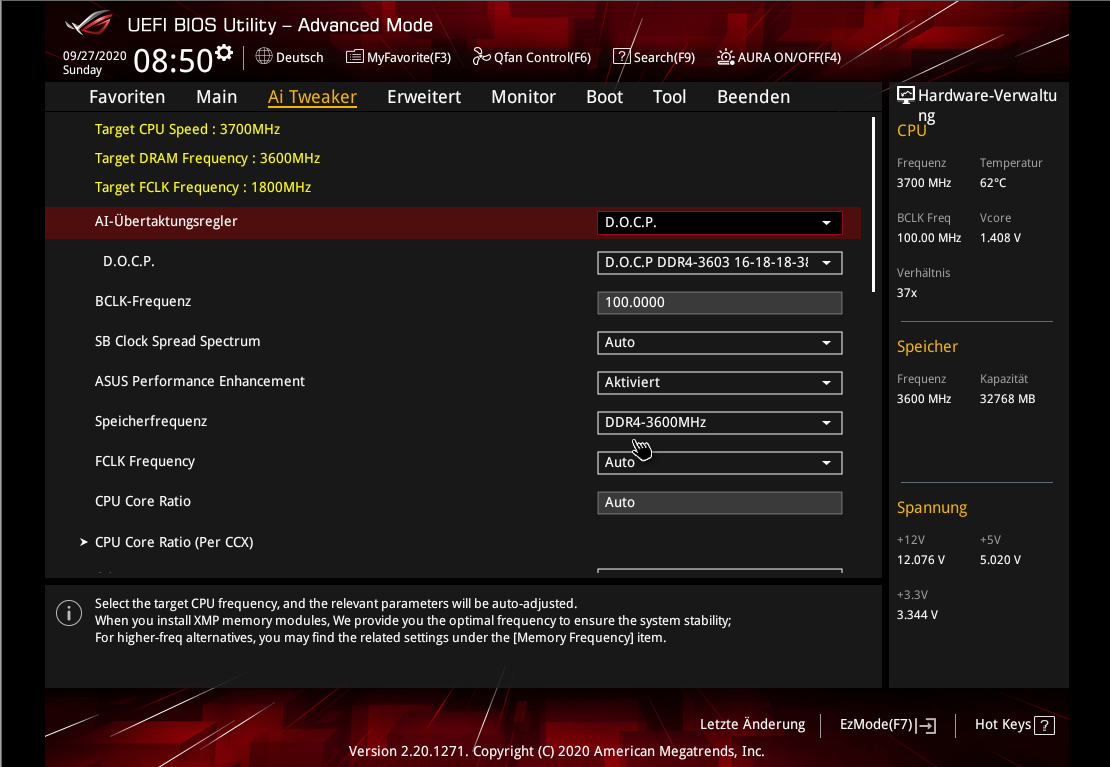Click the ROG logo icon
The width and height of the screenshot is (1110, 767).
88,23
